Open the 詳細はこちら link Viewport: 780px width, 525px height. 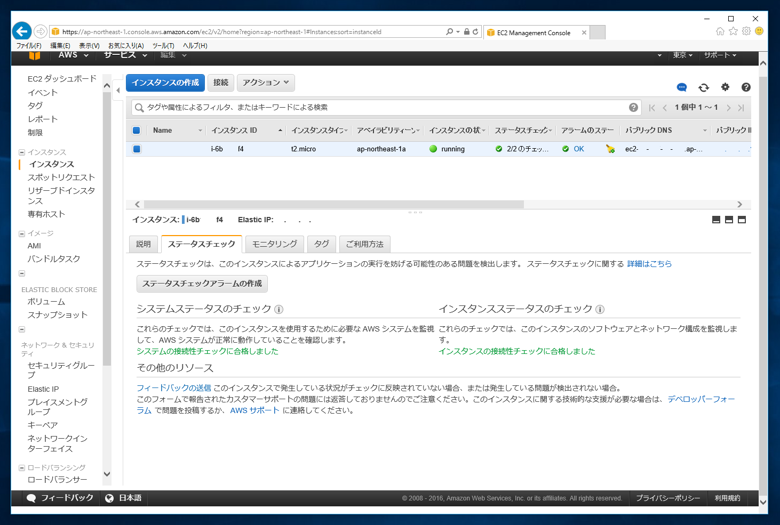[649, 264]
